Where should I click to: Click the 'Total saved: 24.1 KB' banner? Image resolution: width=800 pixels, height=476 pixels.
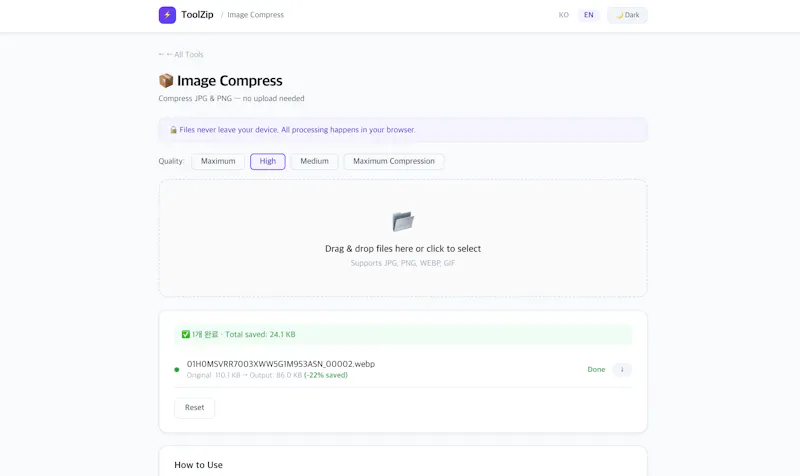click(403, 334)
